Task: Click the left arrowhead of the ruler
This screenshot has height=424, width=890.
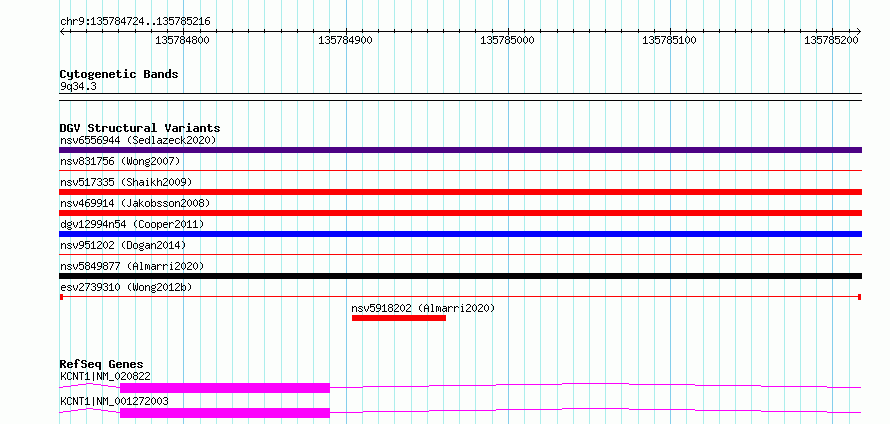Action: point(62,31)
